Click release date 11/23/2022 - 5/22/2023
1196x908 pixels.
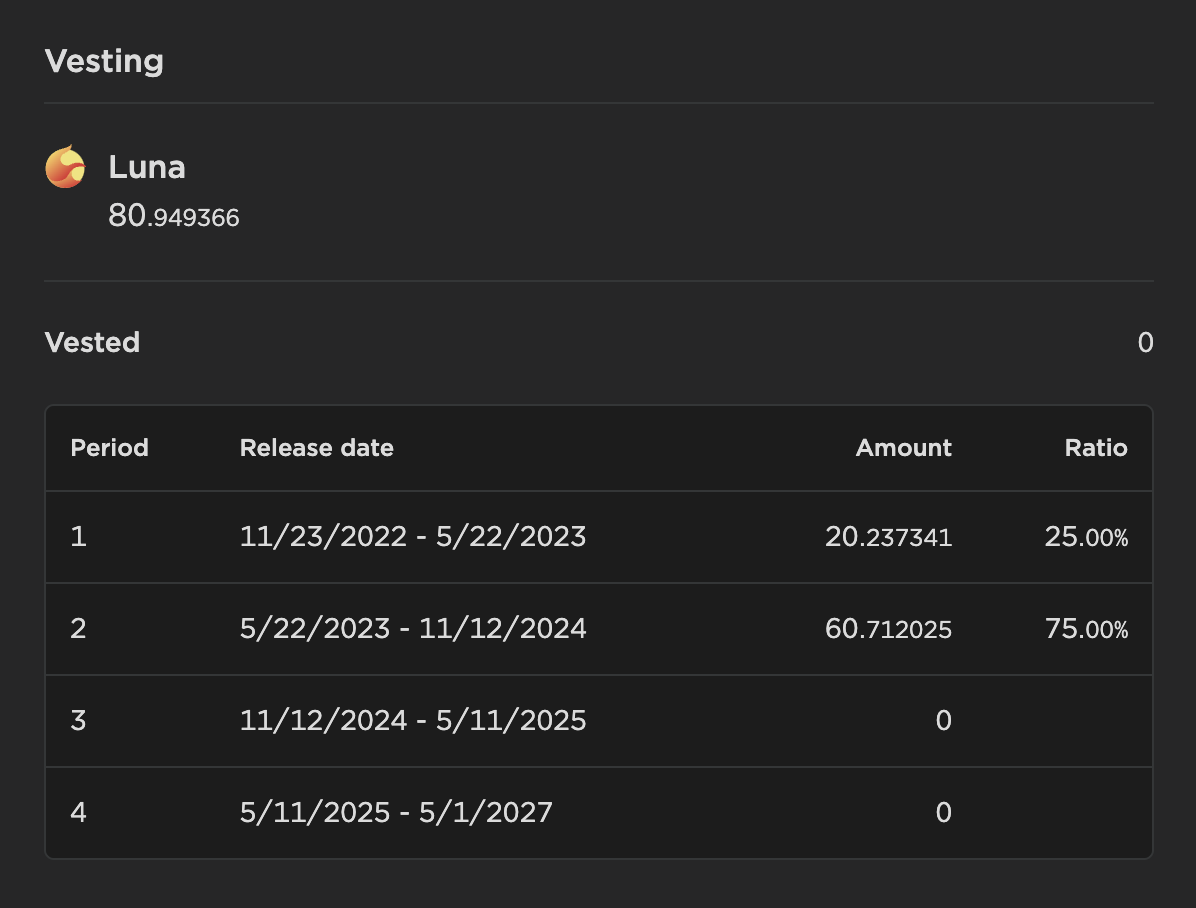412,537
